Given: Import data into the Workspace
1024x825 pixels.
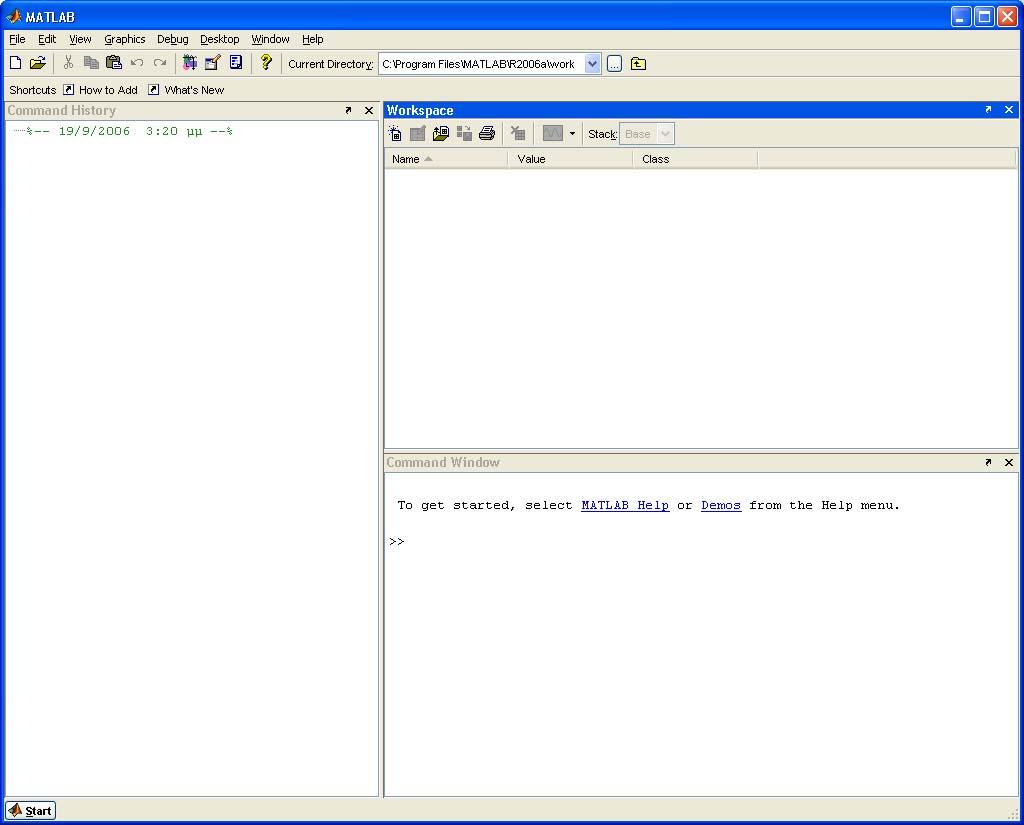Looking at the screenshot, I should click(441, 134).
